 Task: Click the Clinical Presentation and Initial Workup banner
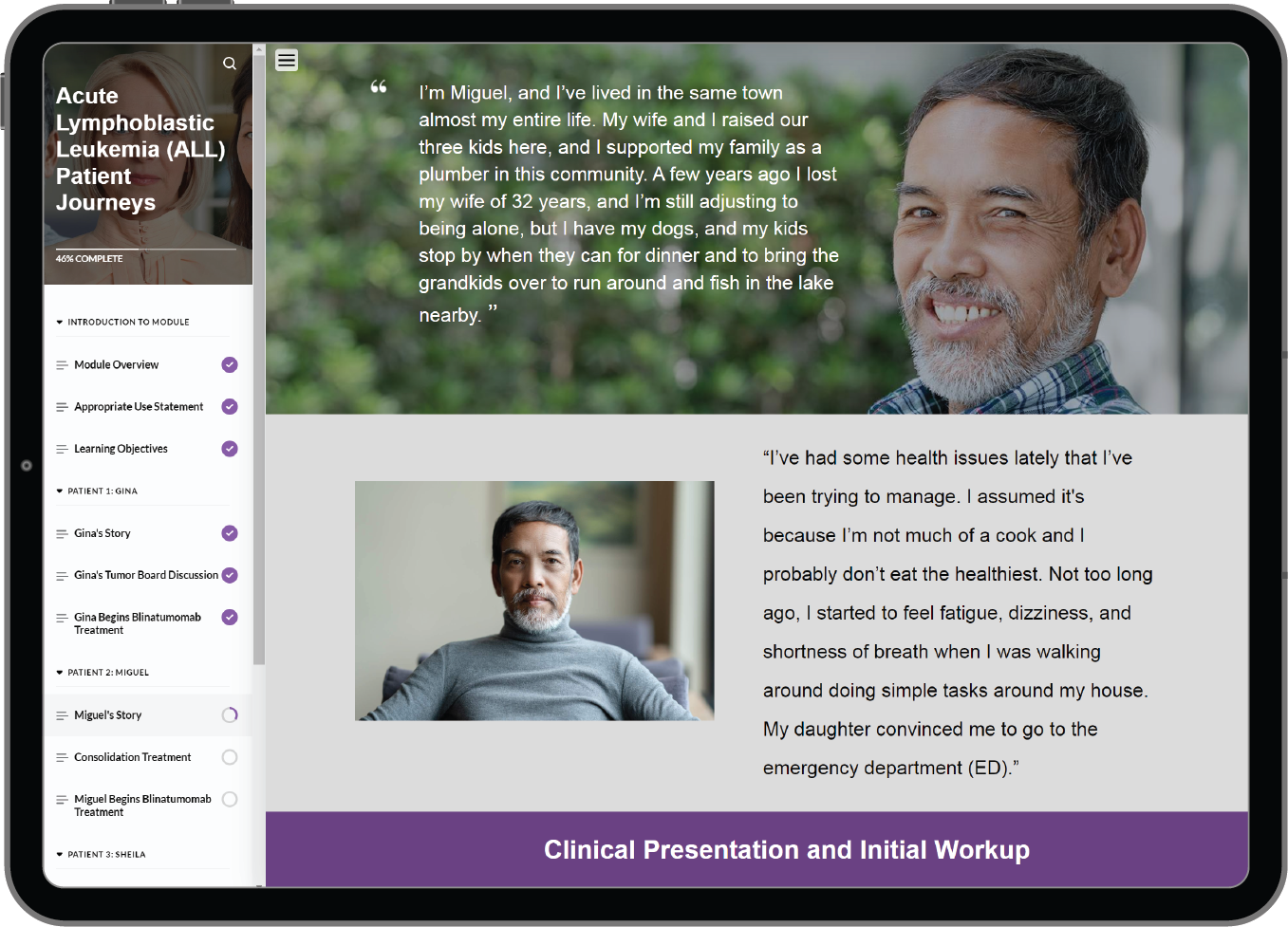tap(756, 850)
